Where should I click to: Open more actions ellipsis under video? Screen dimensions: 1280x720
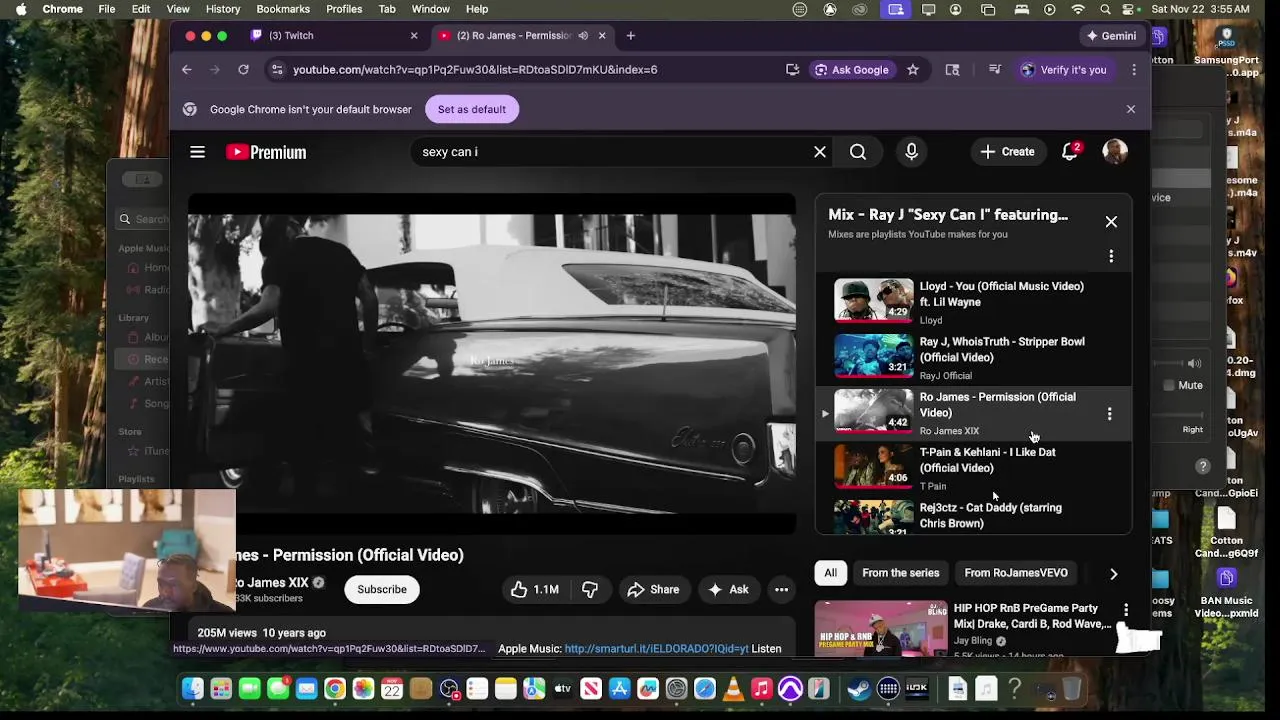click(781, 590)
